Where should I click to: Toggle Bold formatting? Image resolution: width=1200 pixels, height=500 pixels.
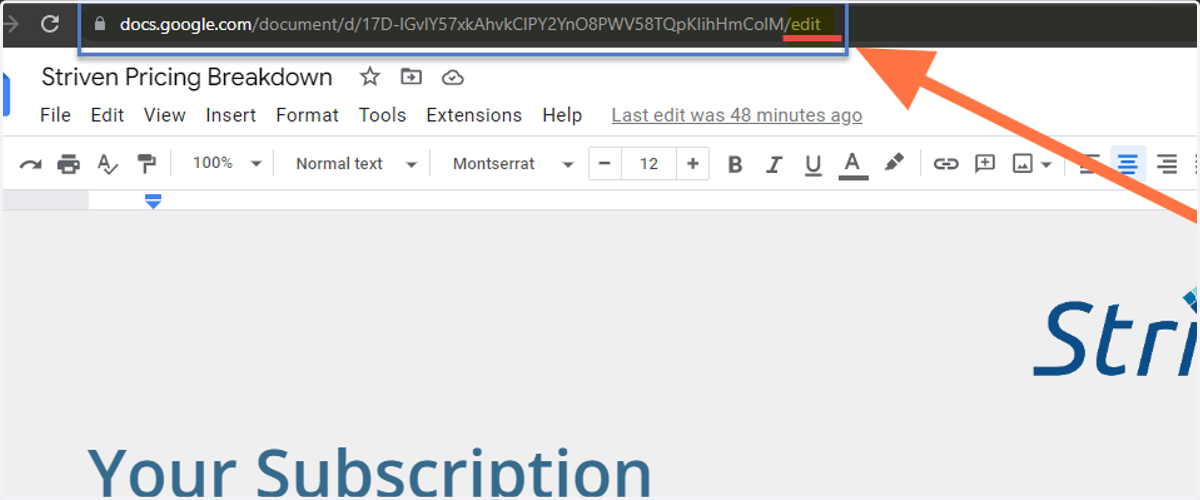click(735, 164)
